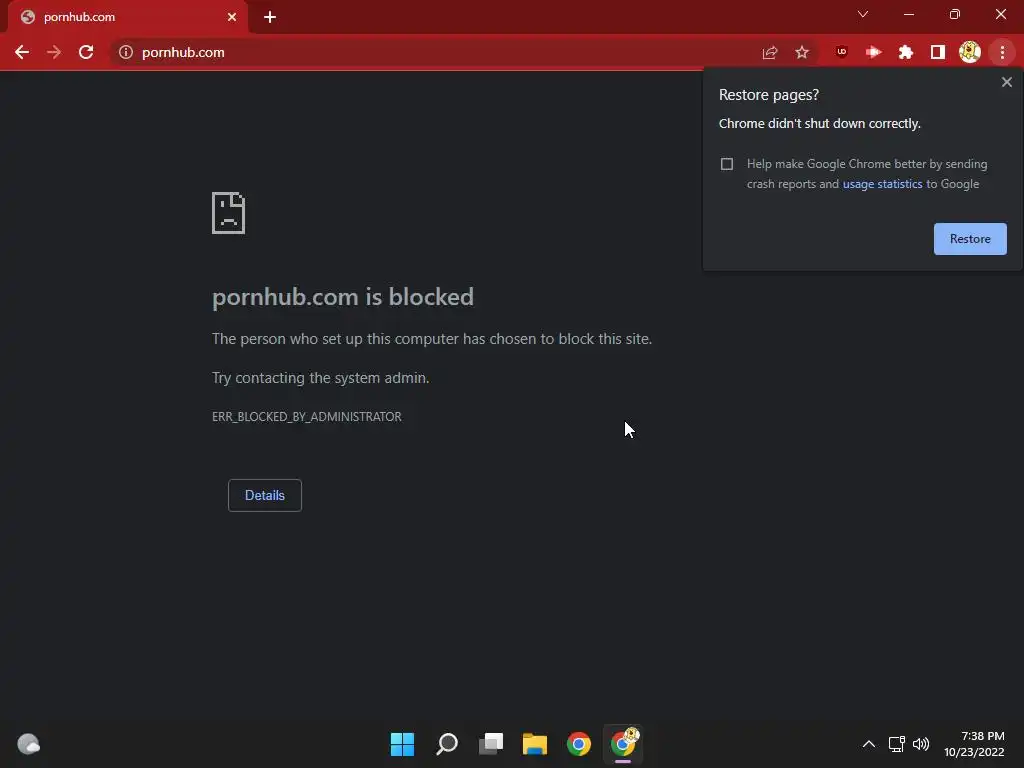Viewport: 1024px width, 768px height.
Task: Open File Explorer from taskbar
Action: click(x=535, y=744)
